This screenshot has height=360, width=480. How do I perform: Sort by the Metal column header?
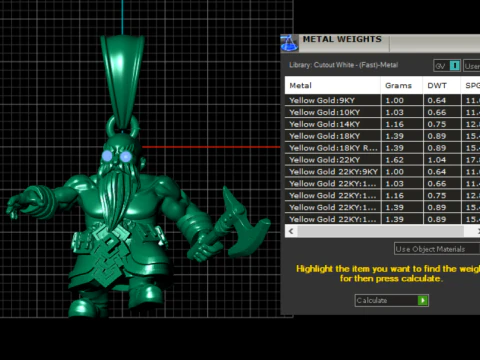click(333, 86)
